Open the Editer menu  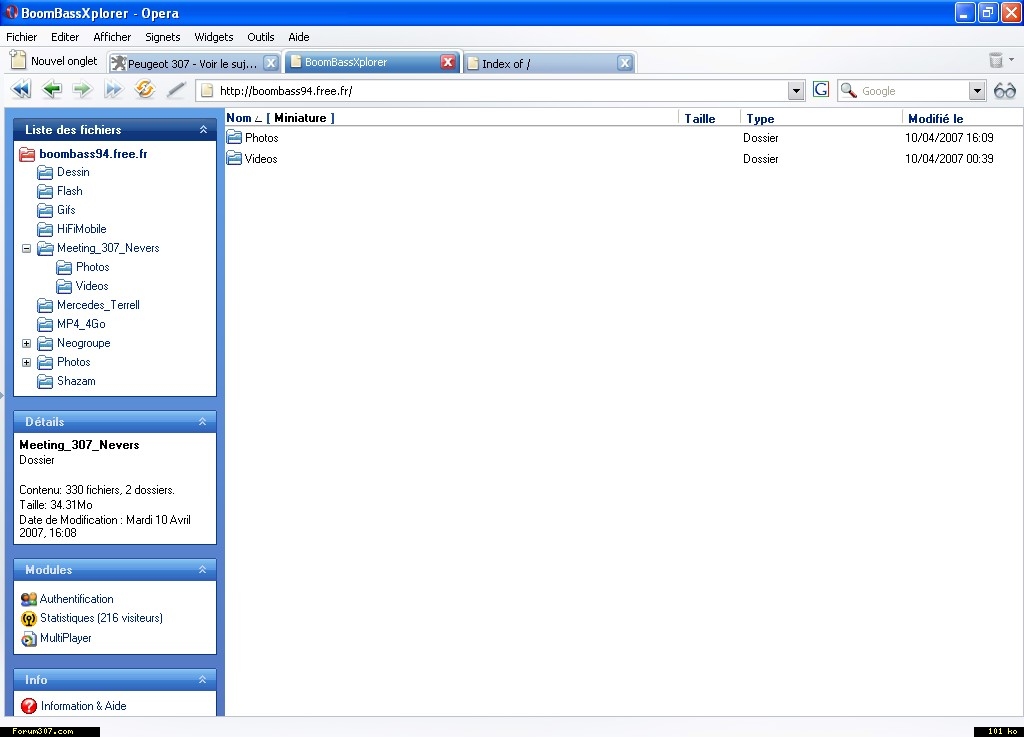coord(65,37)
